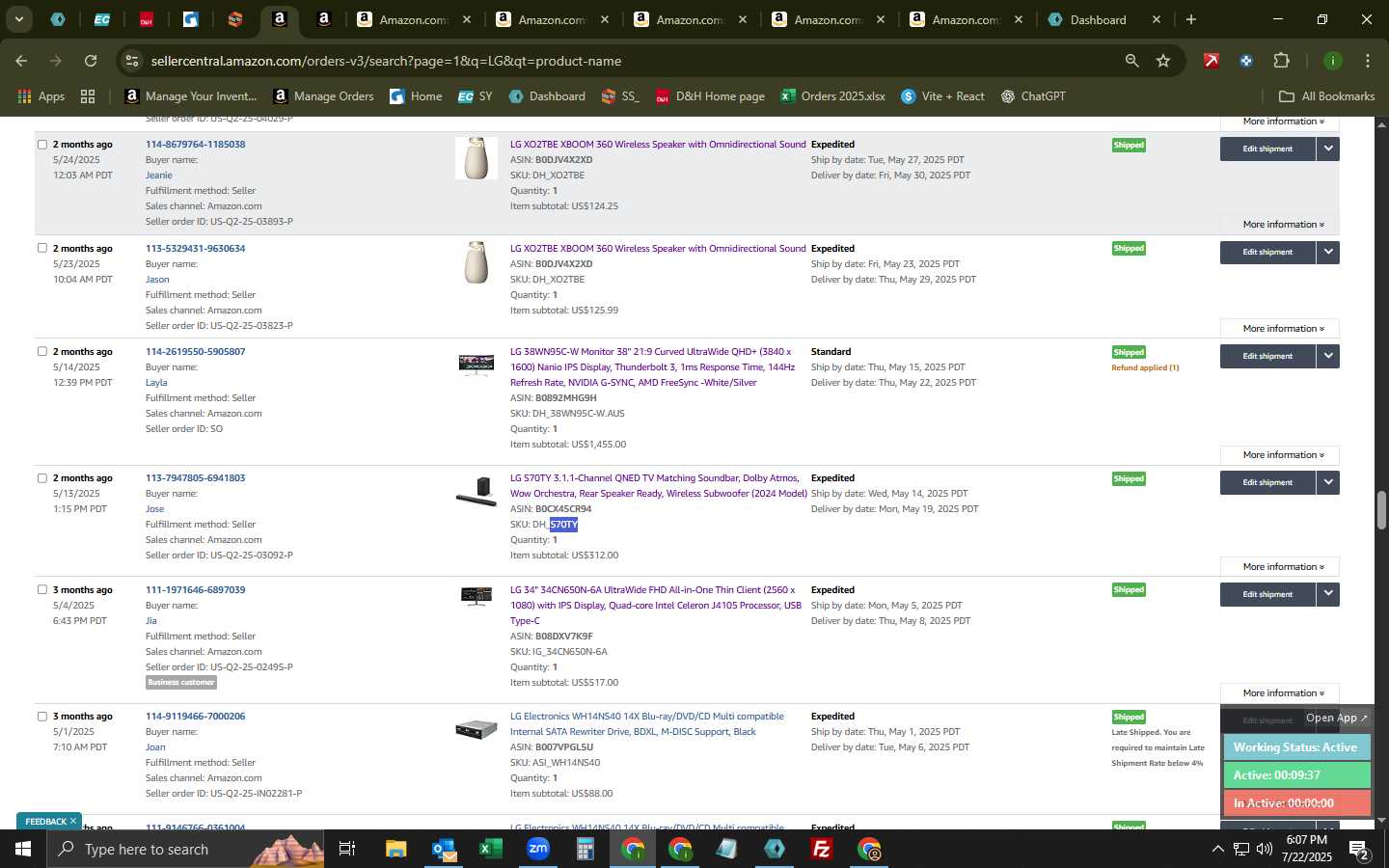Reload the Seller Central page
Viewport: 1389px width, 868px height.
91,61
